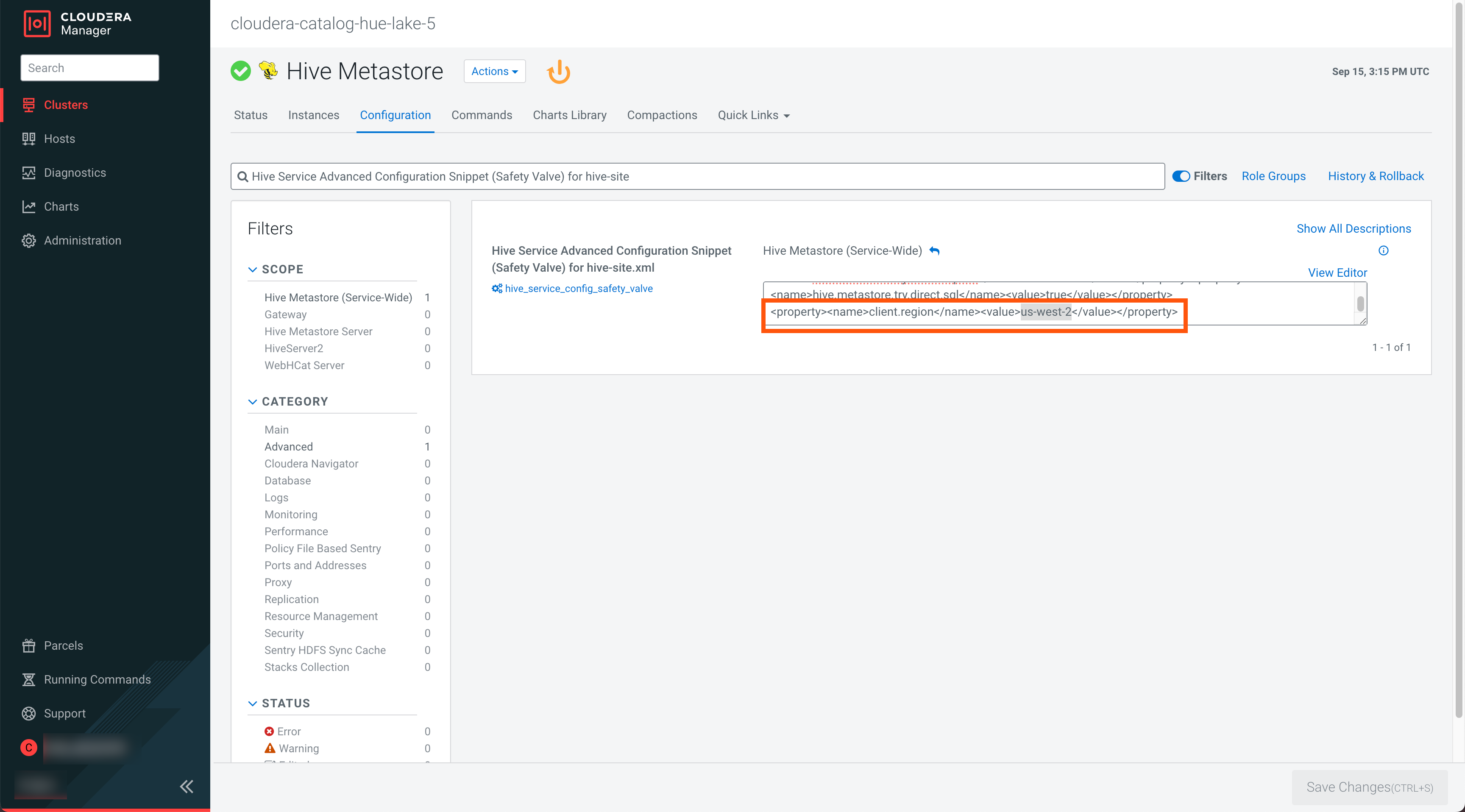Open Diagnostics in sidebar
This screenshot has width=1465, height=812.
(75, 173)
